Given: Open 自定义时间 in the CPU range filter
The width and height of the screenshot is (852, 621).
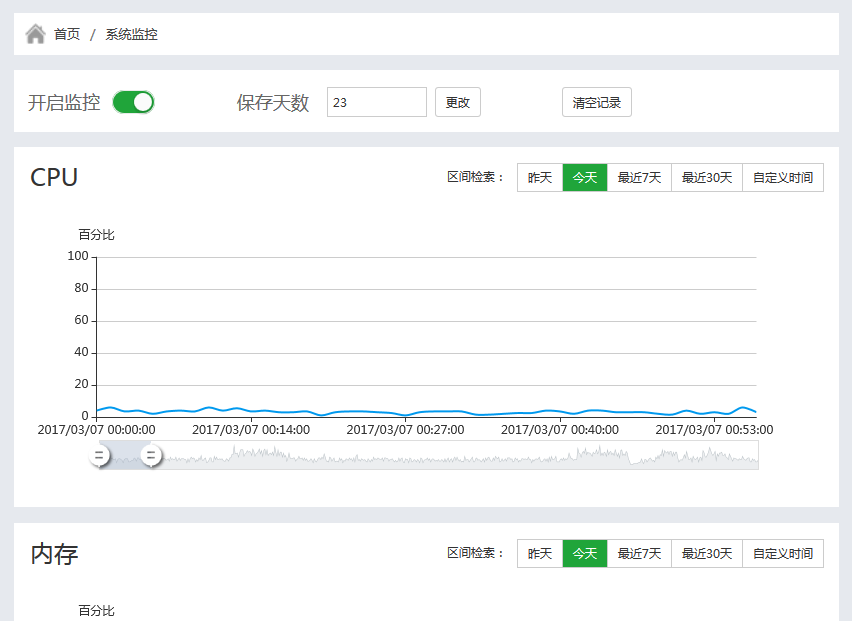Looking at the screenshot, I should pyautogui.click(x=783, y=178).
